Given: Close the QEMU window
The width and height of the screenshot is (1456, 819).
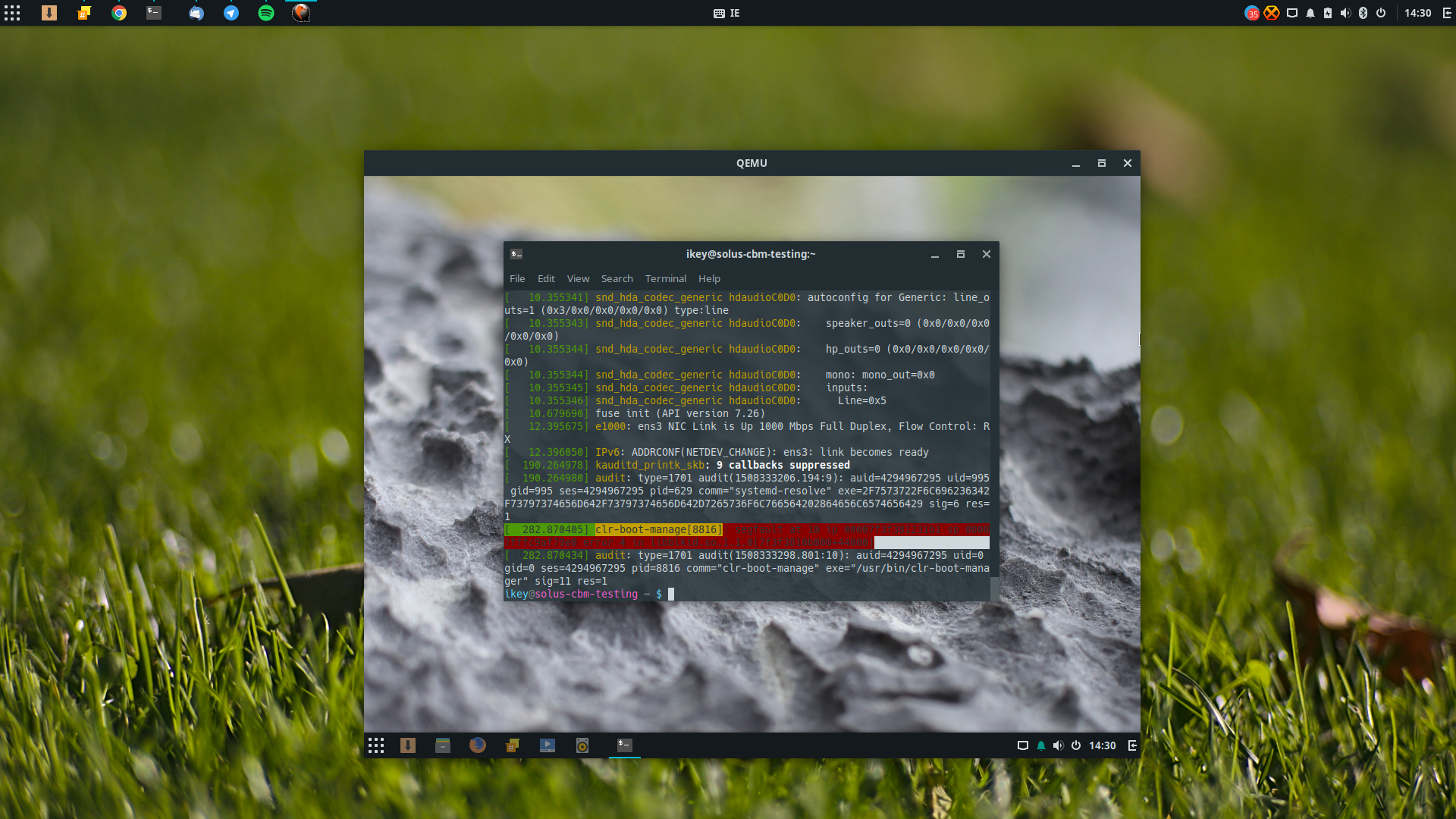Looking at the screenshot, I should (1128, 164).
